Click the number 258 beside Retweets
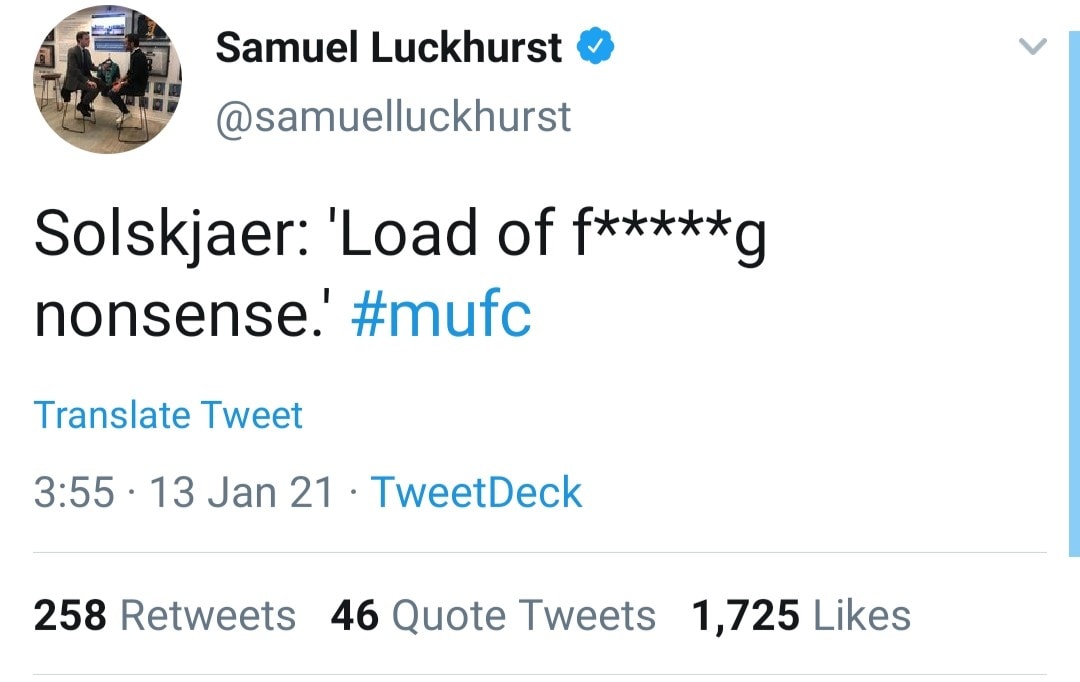The height and width of the screenshot is (682, 1080). [x=69, y=615]
